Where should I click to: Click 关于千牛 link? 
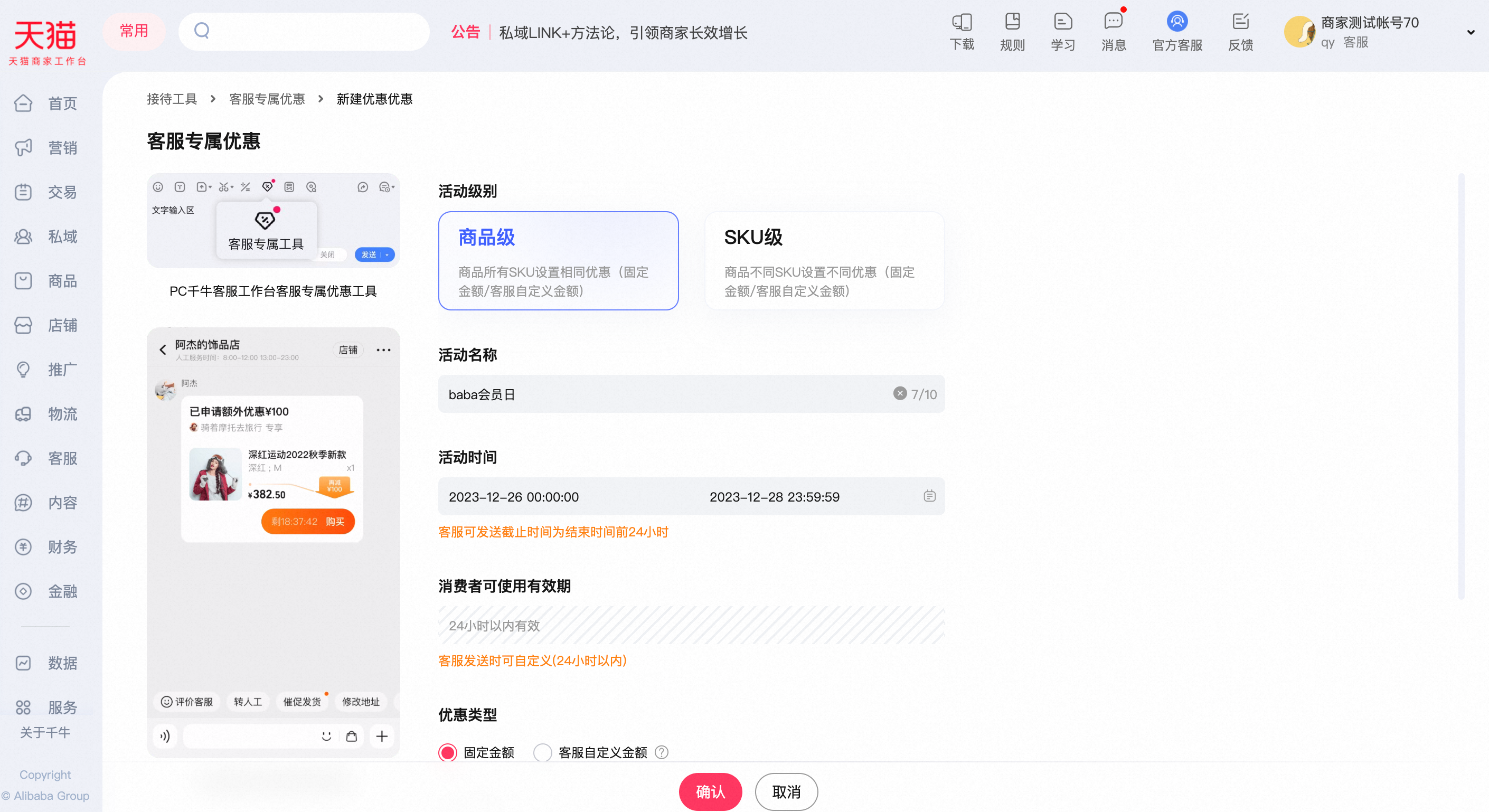click(x=45, y=732)
